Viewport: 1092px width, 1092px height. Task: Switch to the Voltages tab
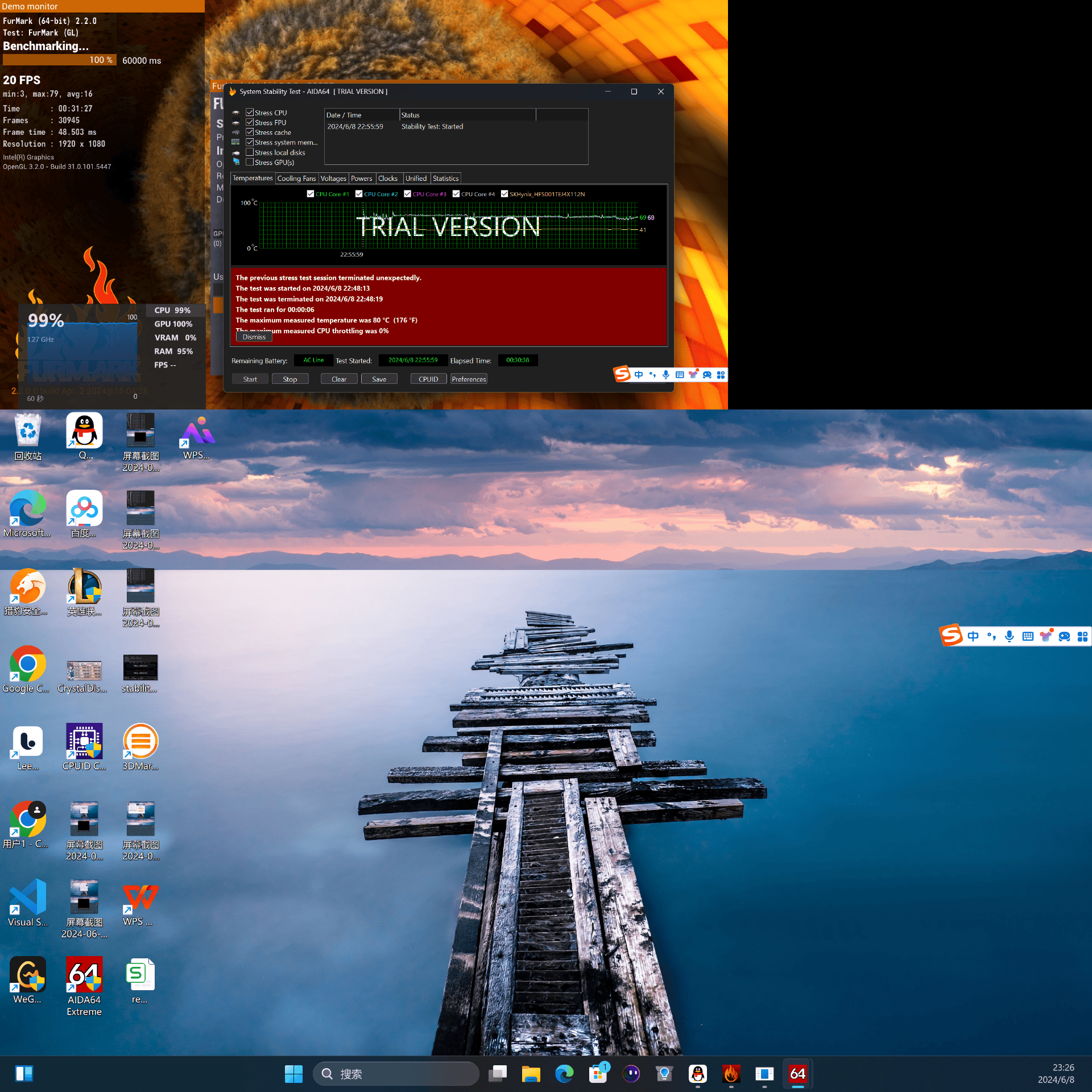(333, 179)
